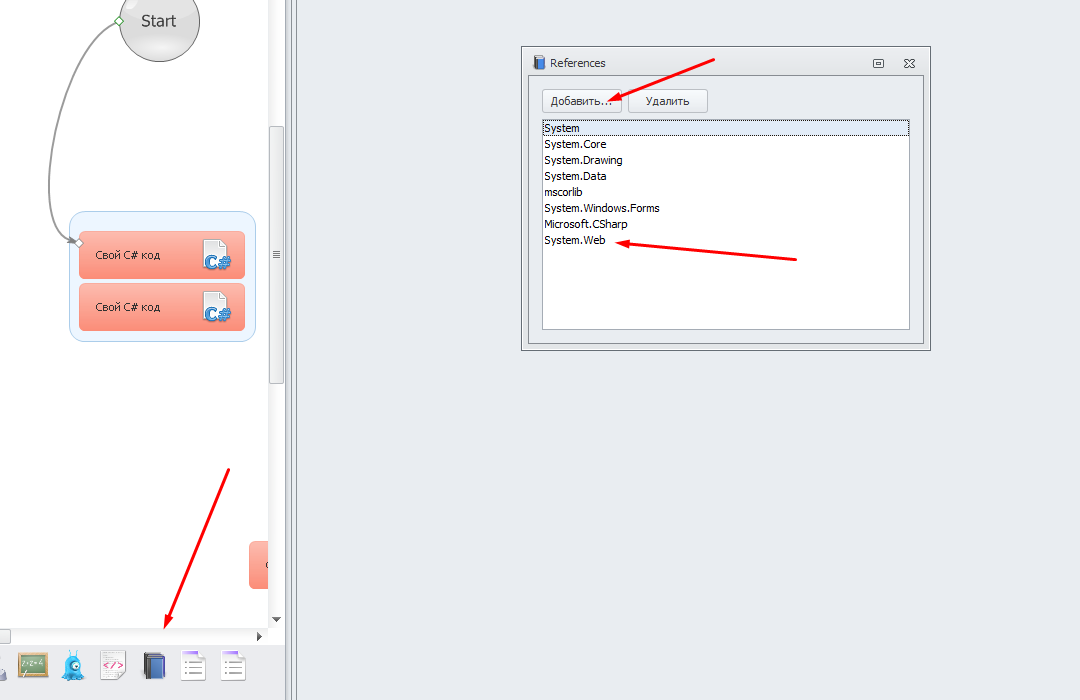This screenshot has height=700, width=1080.
Task: Maximize the References window
Action: pyautogui.click(x=878, y=63)
